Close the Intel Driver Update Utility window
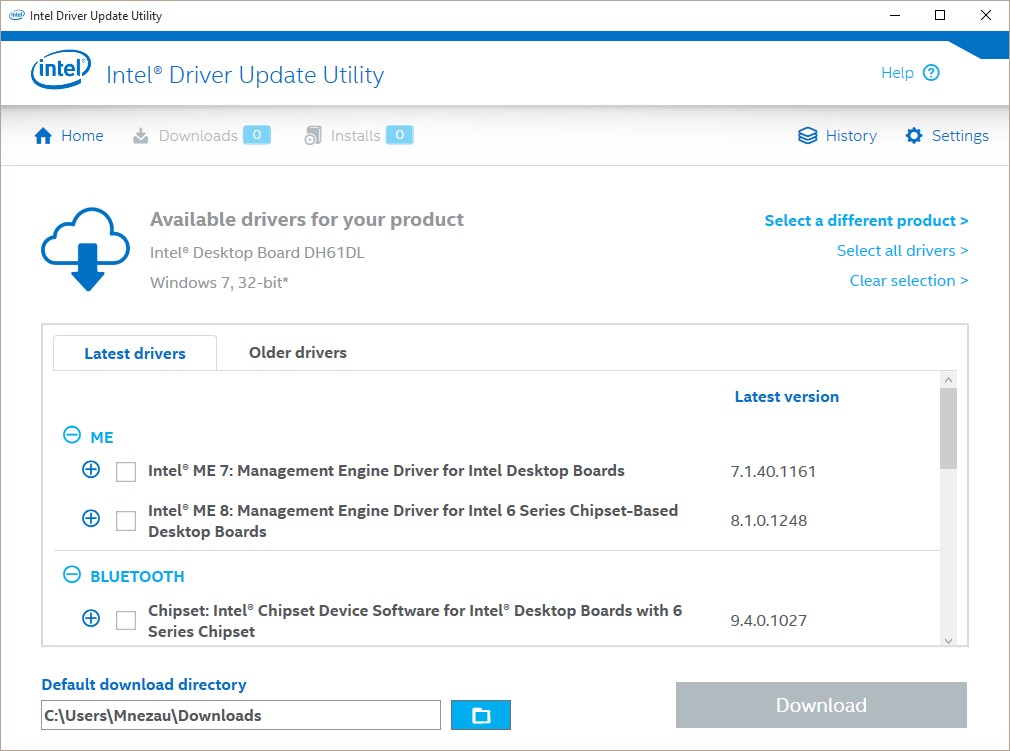This screenshot has width=1010, height=751. pos(986,15)
